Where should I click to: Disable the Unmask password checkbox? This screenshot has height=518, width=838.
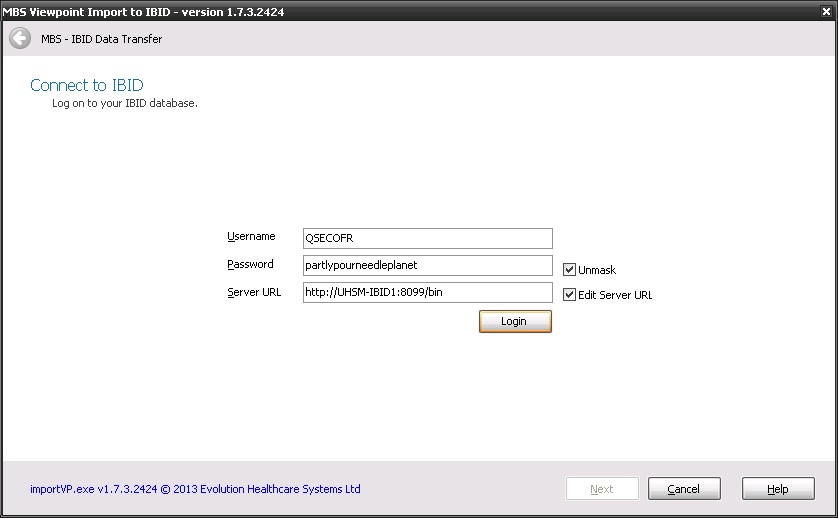[x=569, y=269]
